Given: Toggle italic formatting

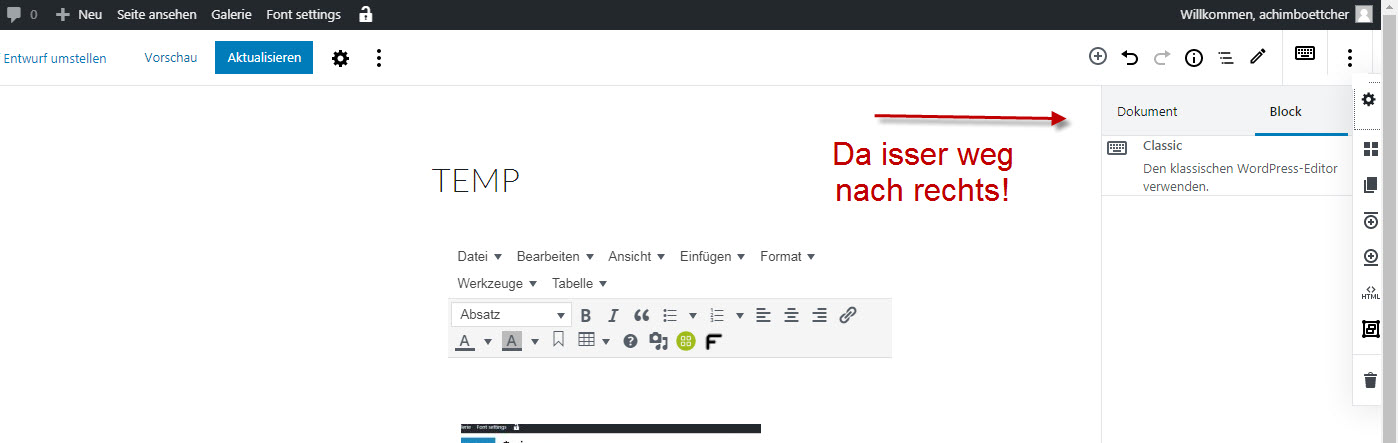Looking at the screenshot, I should click(614, 315).
